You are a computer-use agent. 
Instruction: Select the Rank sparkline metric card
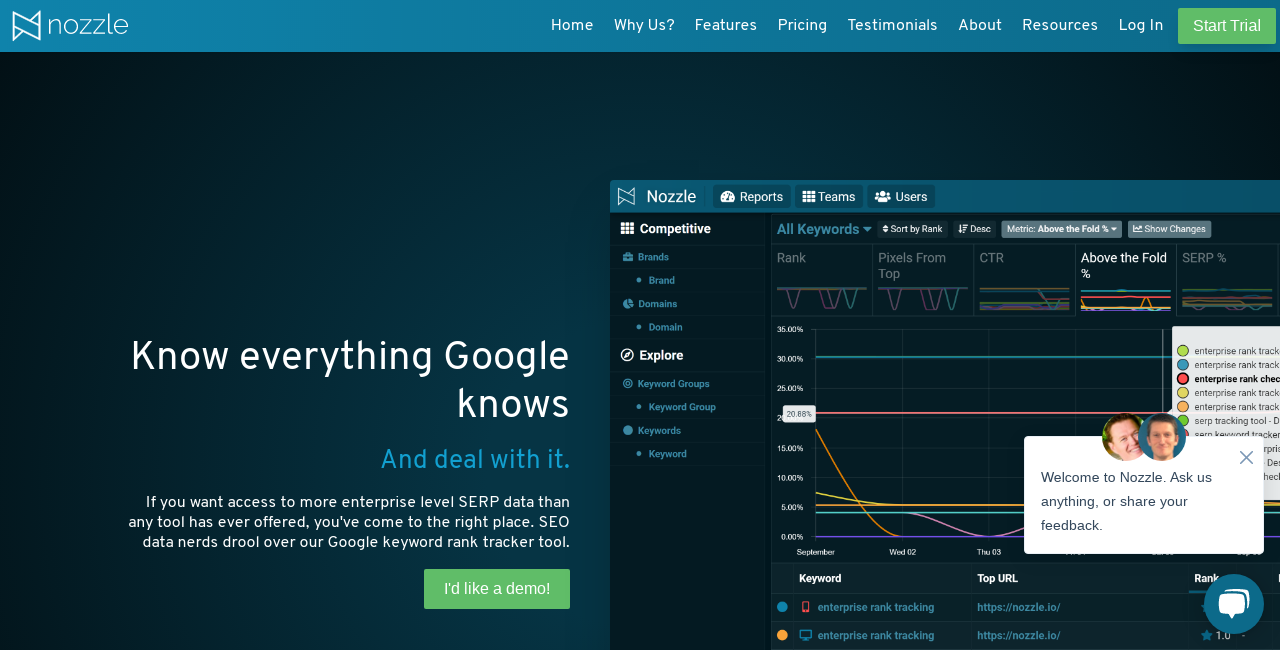pos(822,280)
